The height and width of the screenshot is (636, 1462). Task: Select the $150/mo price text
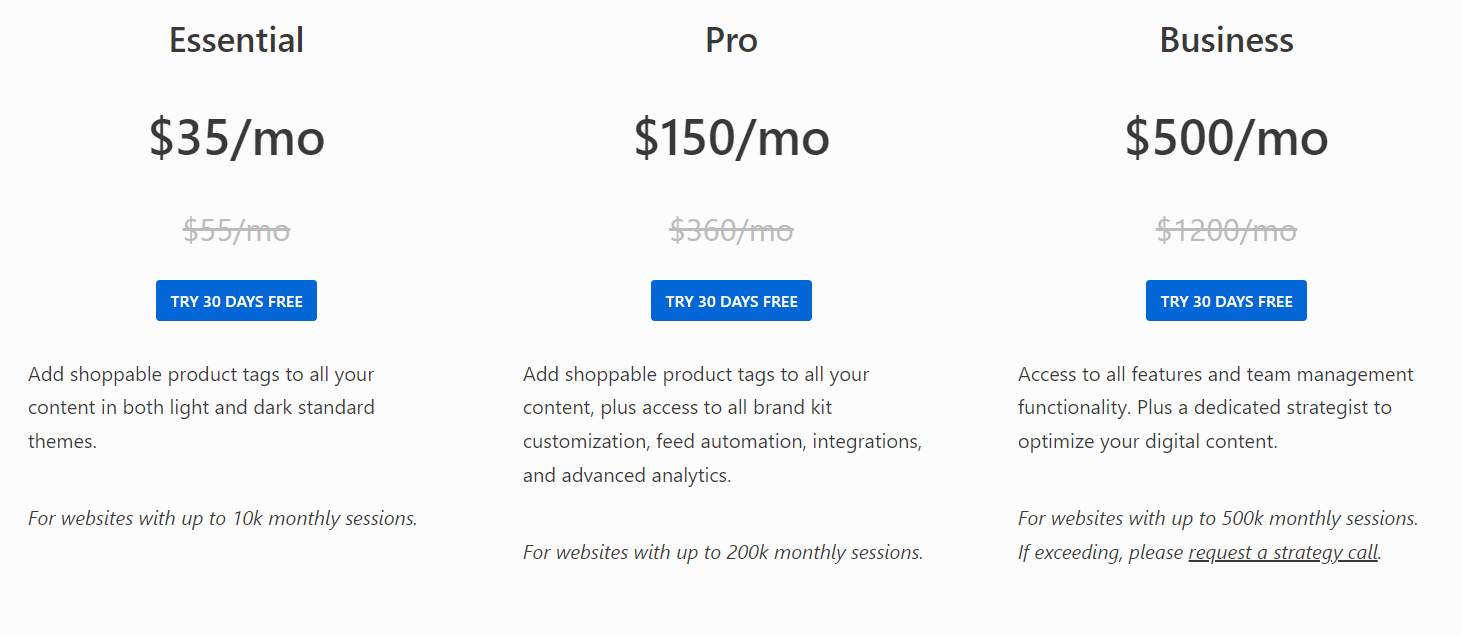[731, 137]
